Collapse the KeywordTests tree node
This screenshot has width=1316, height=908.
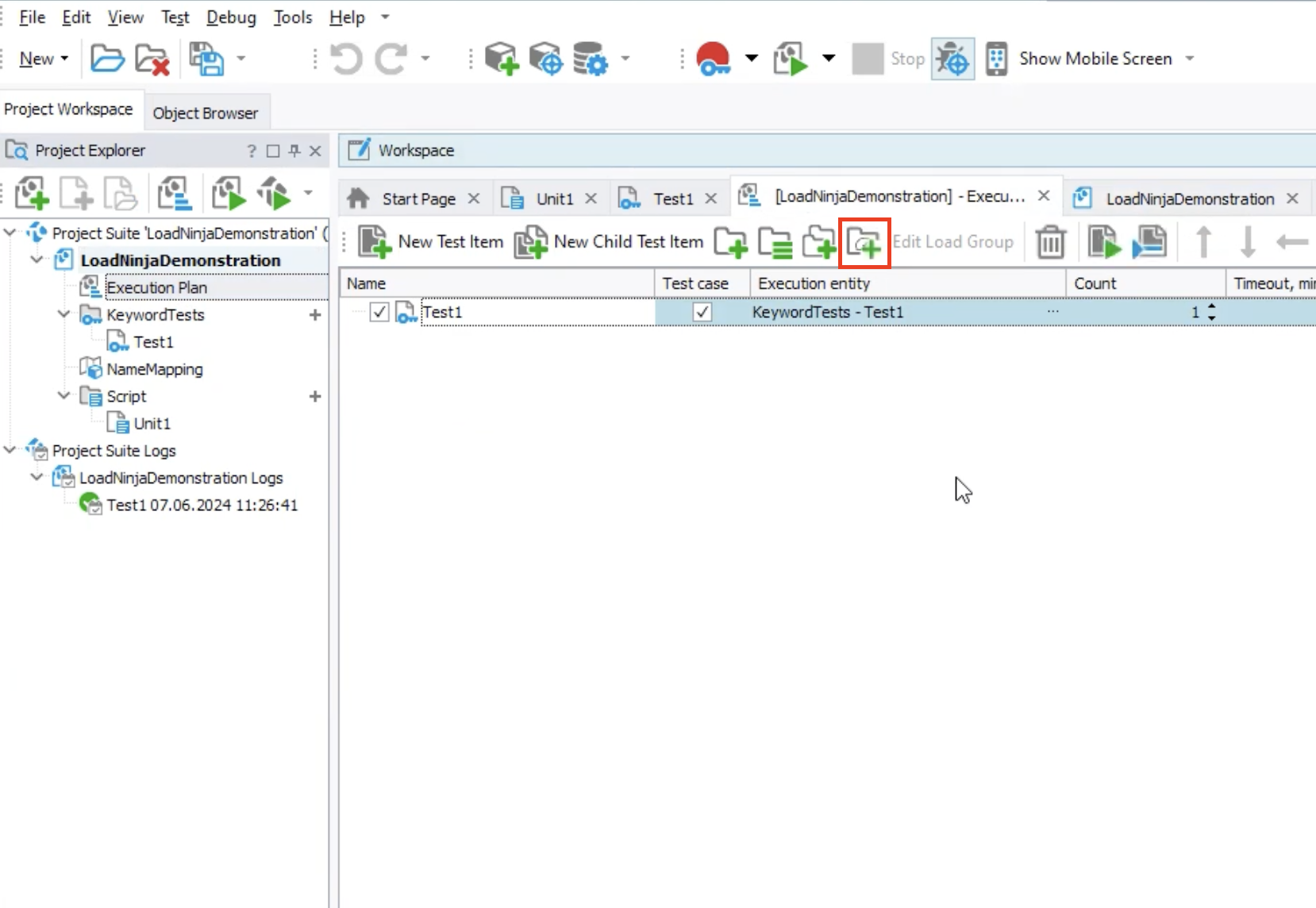pyautogui.click(x=64, y=314)
